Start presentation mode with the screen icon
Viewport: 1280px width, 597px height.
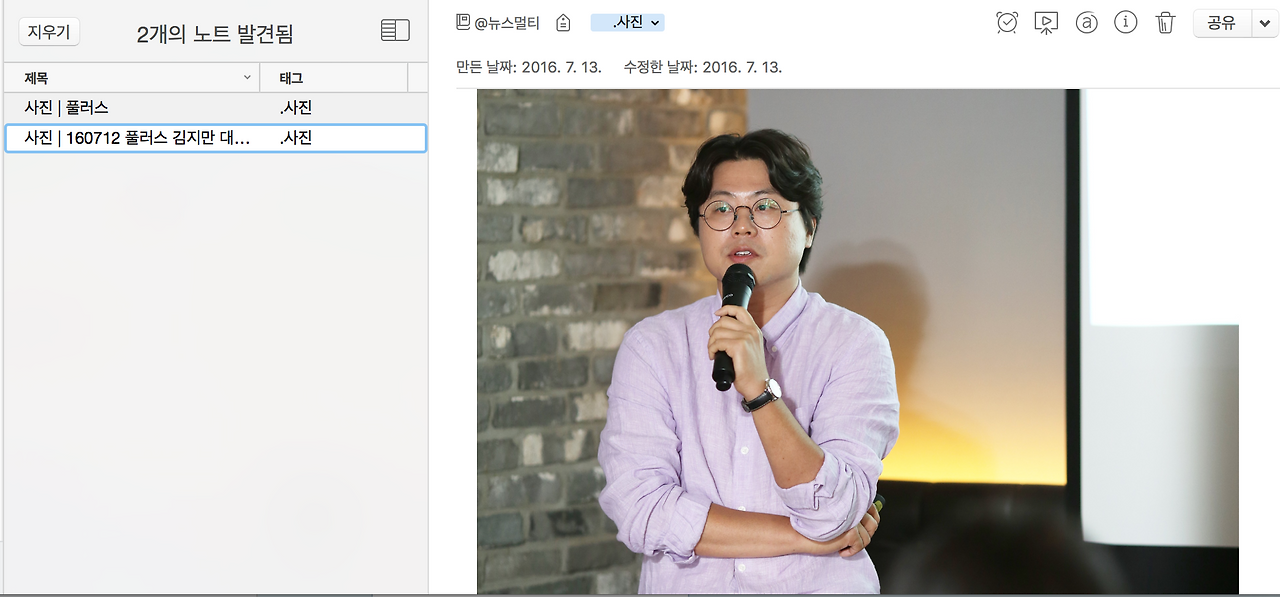coord(1046,23)
